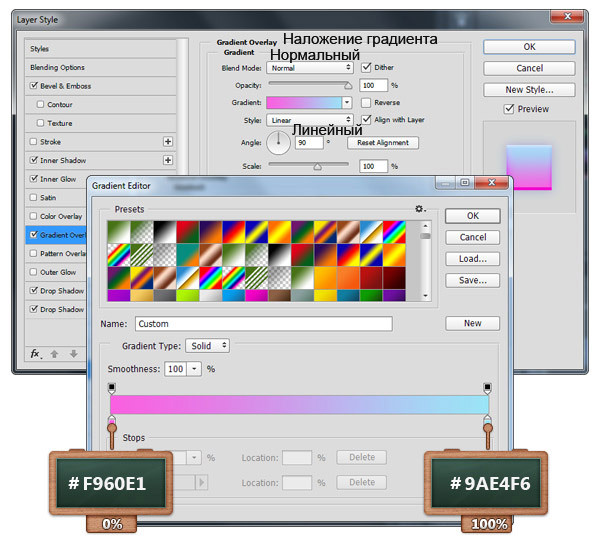Move effect down with down arrow icon
The image size is (600, 540).
tap(73, 354)
